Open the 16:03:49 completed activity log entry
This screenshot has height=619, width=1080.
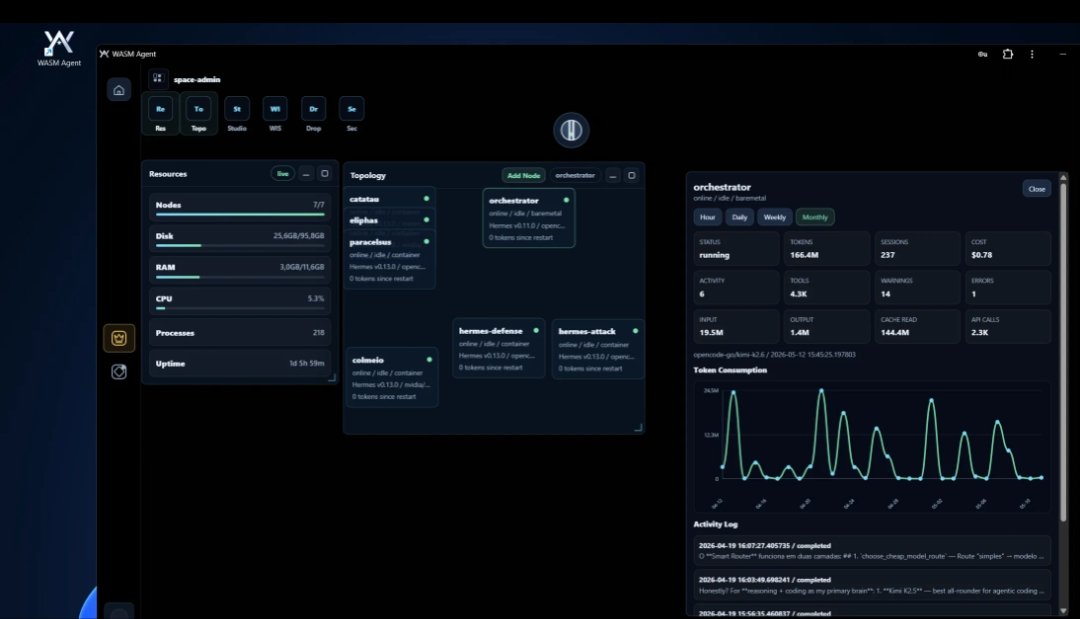[x=872, y=585]
